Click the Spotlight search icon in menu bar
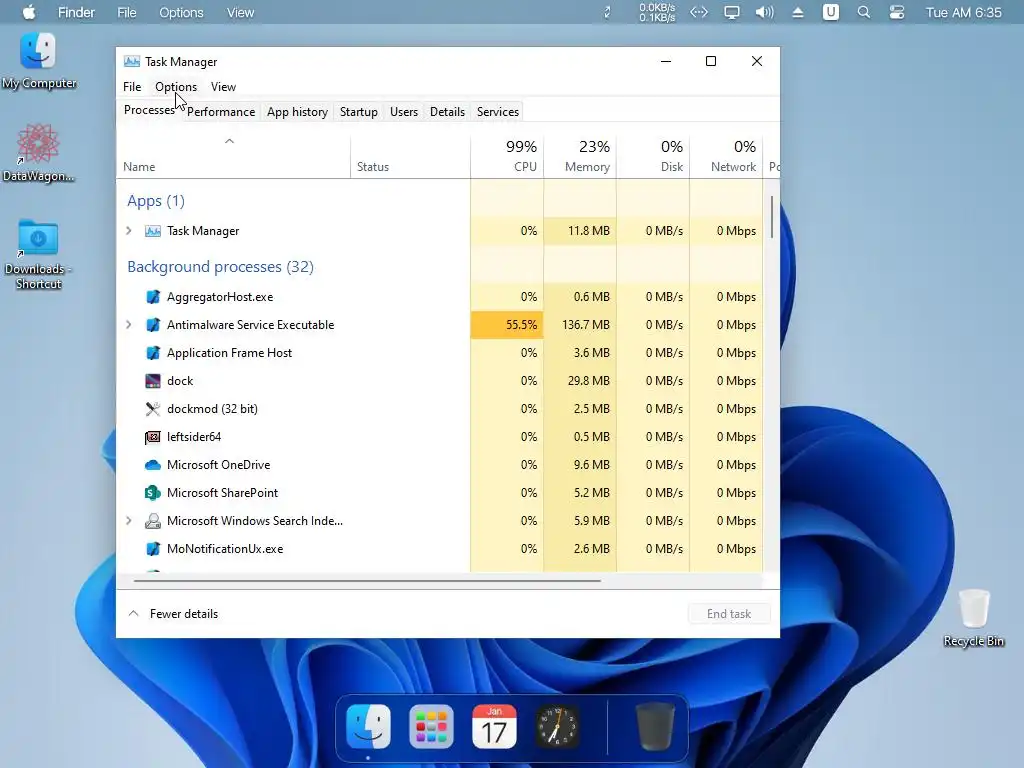This screenshot has width=1024, height=768. [x=863, y=12]
